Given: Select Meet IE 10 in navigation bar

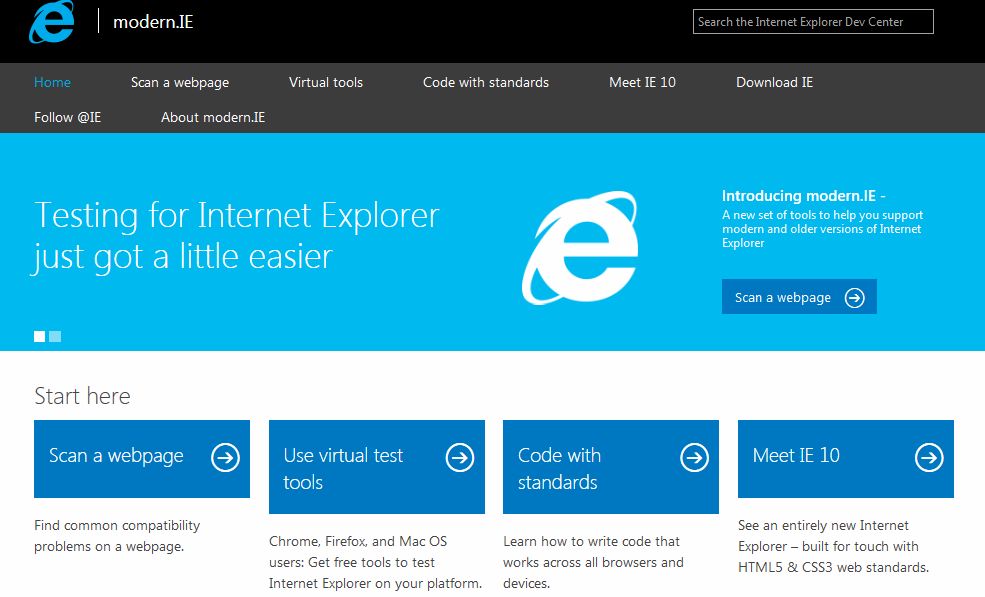Looking at the screenshot, I should click(x=642, y=82).
